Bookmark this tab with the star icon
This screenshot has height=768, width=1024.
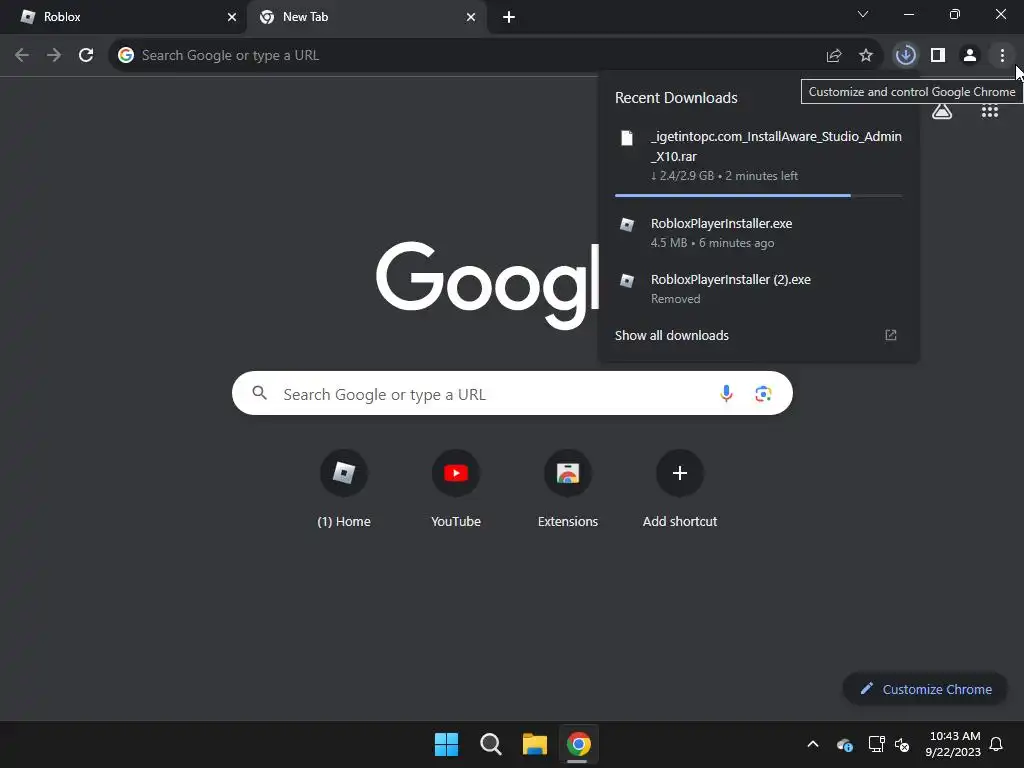pyautogui.click(x=866, y=56)
